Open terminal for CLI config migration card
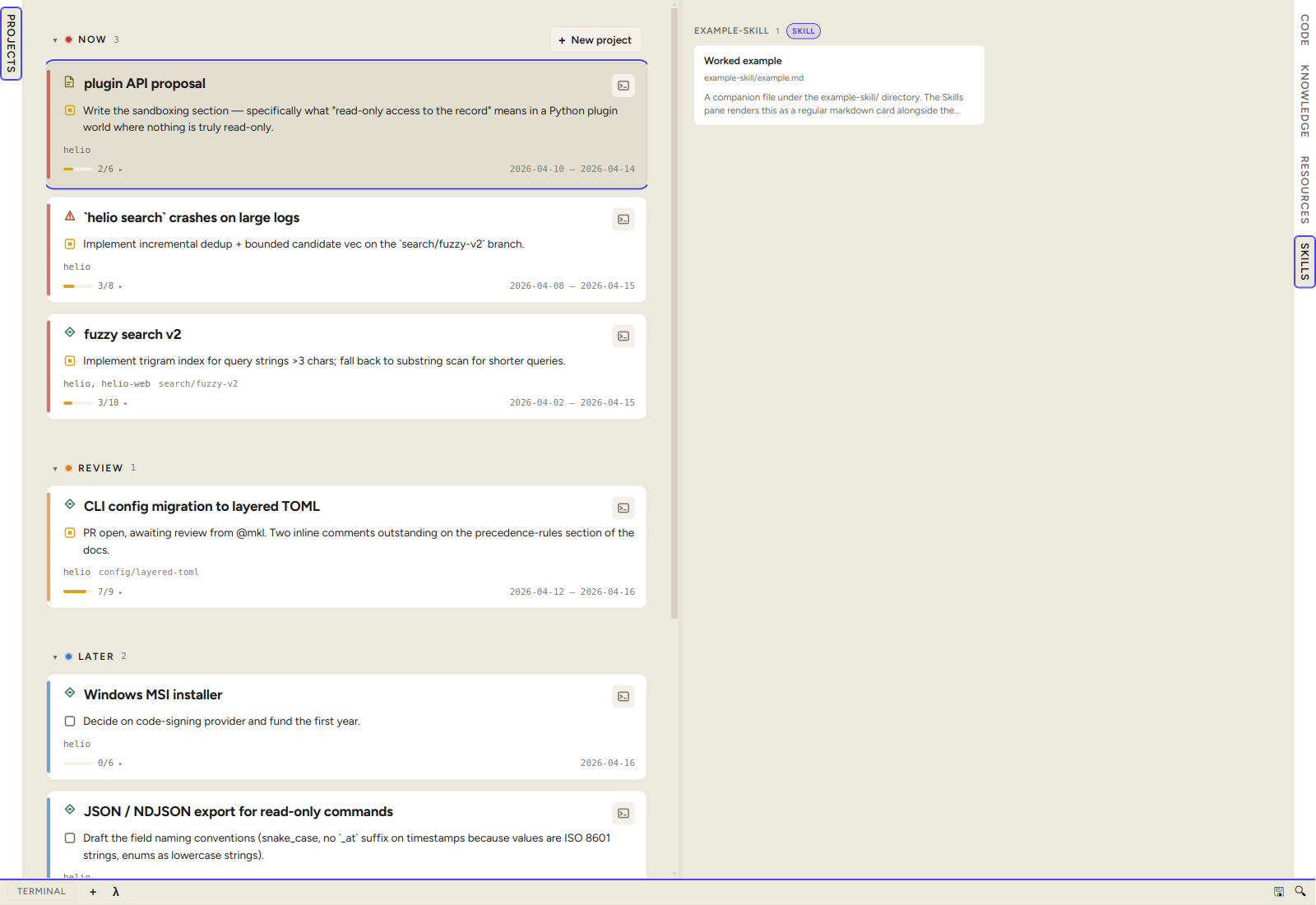The image size is (1316, 905). (623, 508)
